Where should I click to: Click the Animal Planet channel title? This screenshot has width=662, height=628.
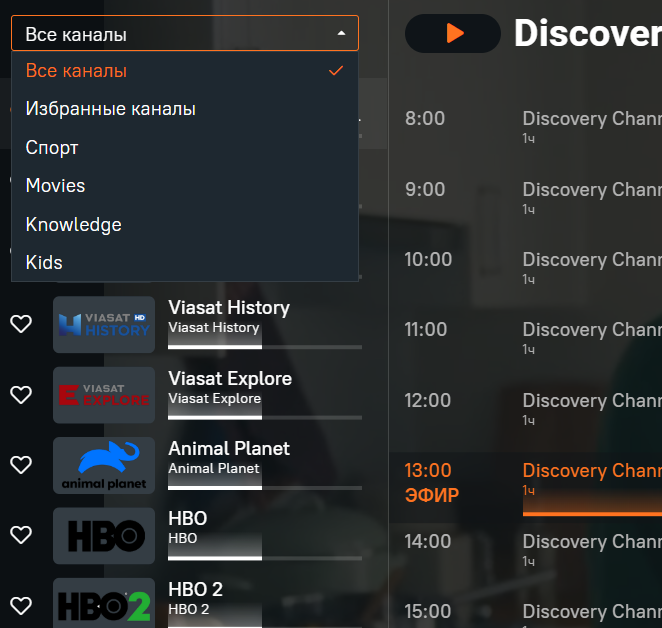(x=229, y=449)
